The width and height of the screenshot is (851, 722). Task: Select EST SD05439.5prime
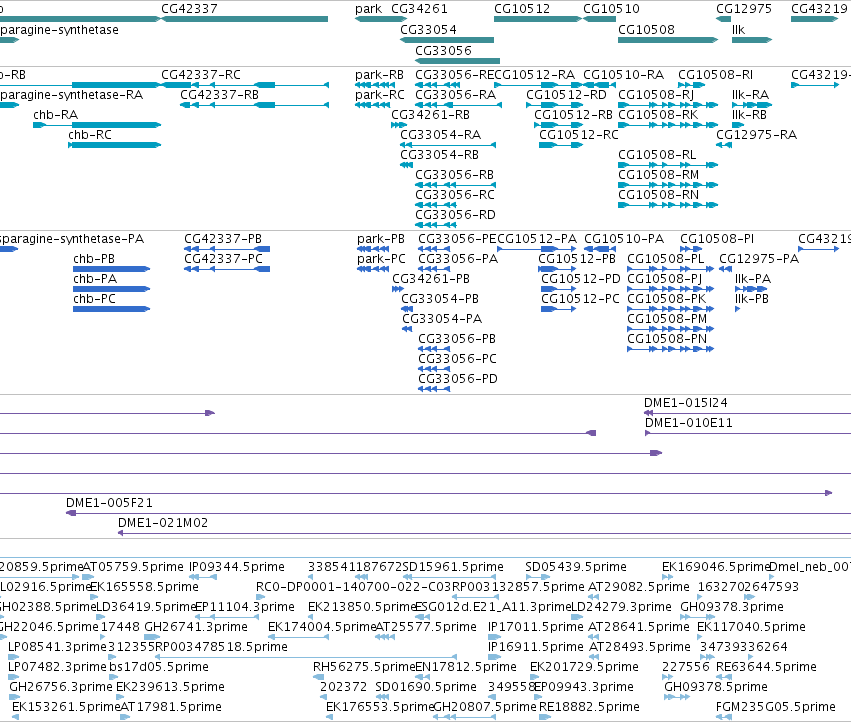click(x=576, y=567)
